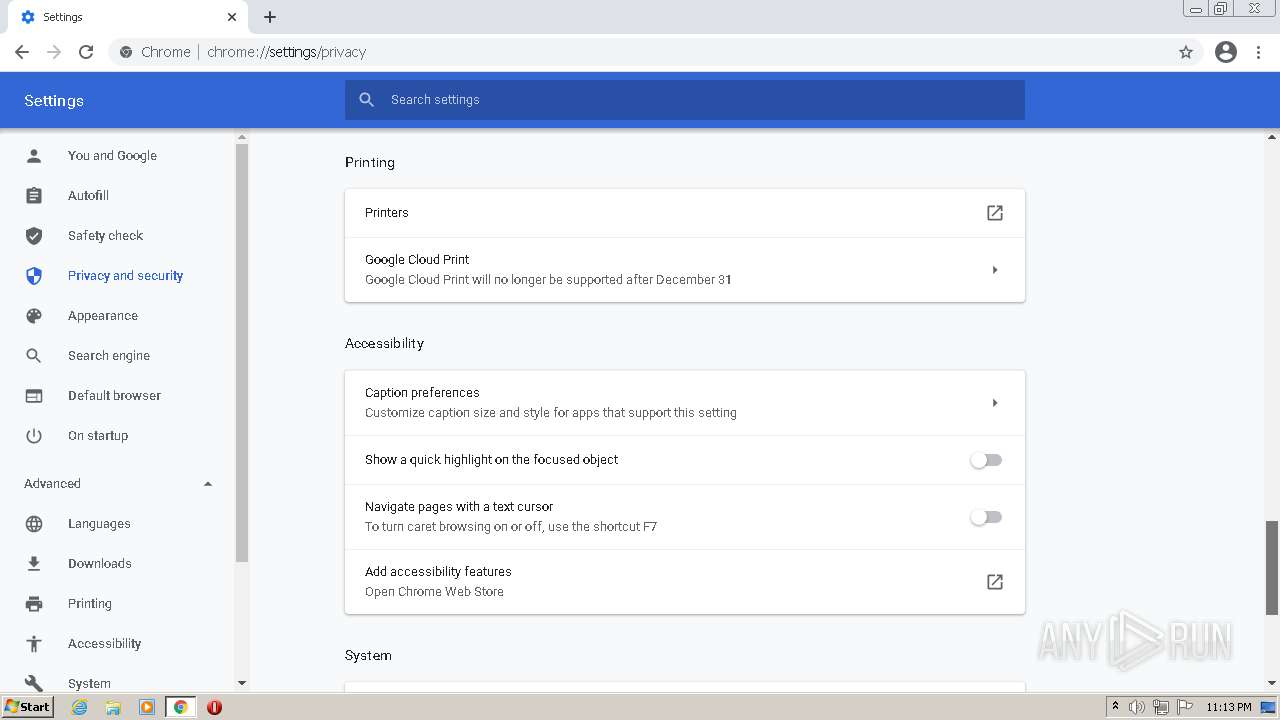
Task: Click Chrome icon in taskbar
Action: tap(180, 707)
